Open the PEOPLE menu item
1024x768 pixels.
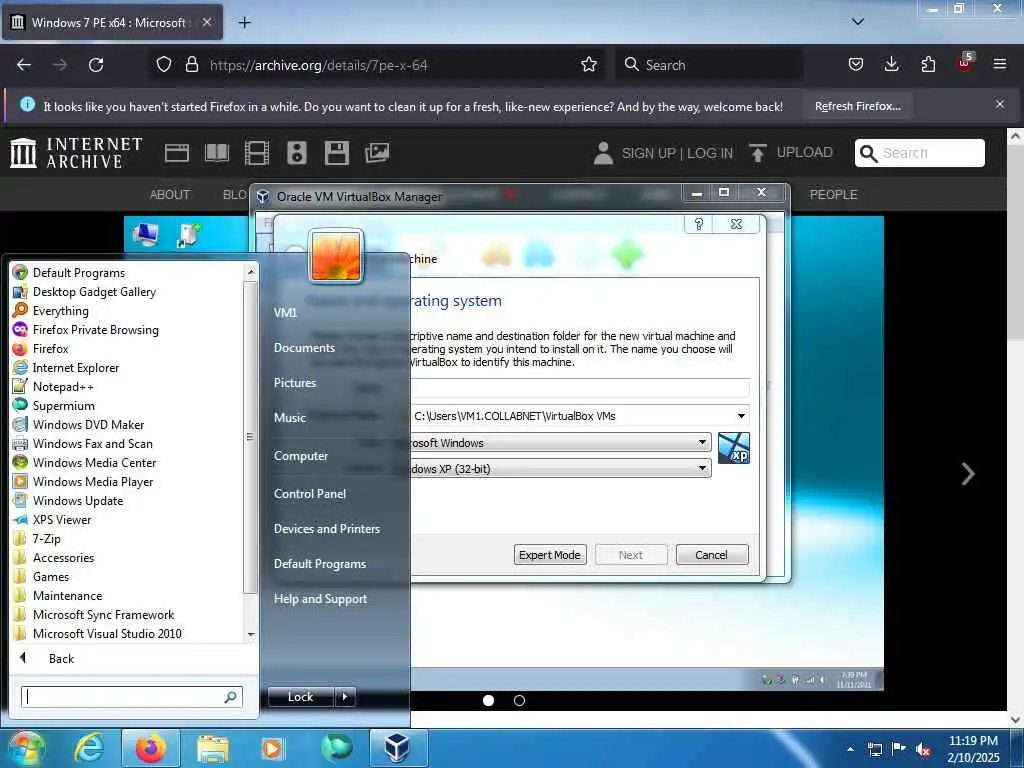[x=833, y=195]
